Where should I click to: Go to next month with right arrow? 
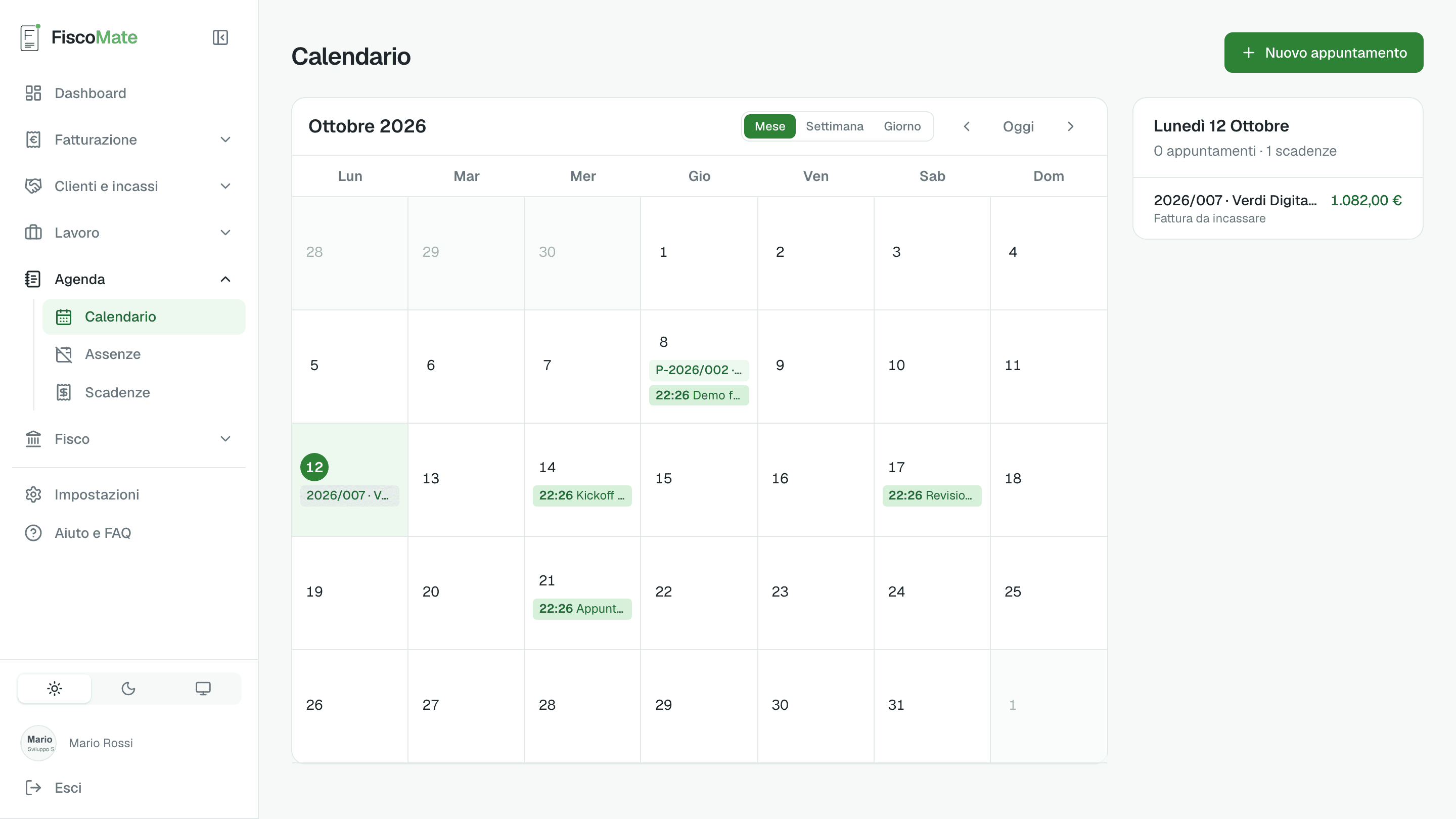tap(1070, 126)
